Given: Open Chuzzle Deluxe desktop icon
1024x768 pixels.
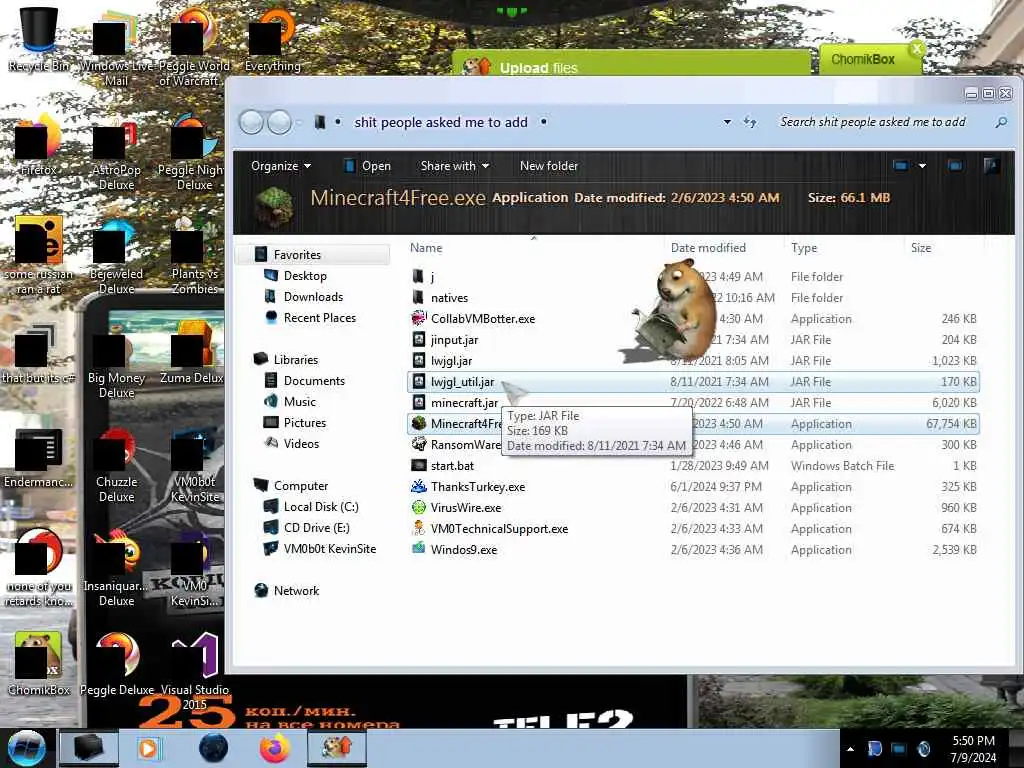Looking at the screenshot, I should [x=117, y=462].
